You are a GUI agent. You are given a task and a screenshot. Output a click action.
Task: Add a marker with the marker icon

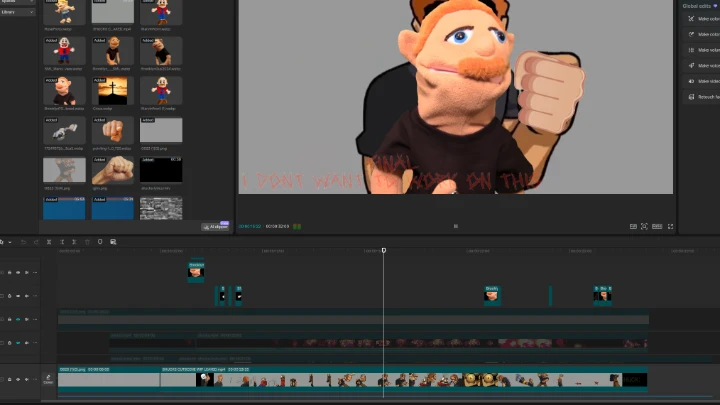click(100, 242)
